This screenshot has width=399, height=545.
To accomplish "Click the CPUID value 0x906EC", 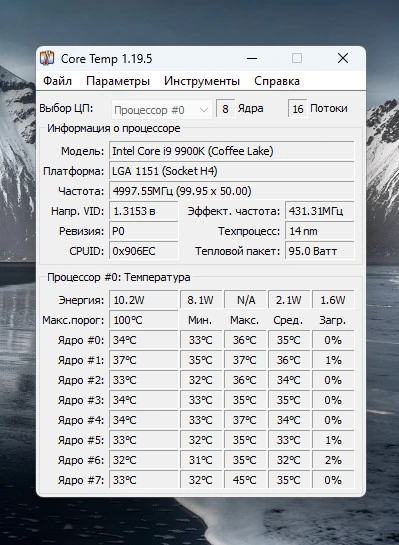I will (x=144, y=251).
